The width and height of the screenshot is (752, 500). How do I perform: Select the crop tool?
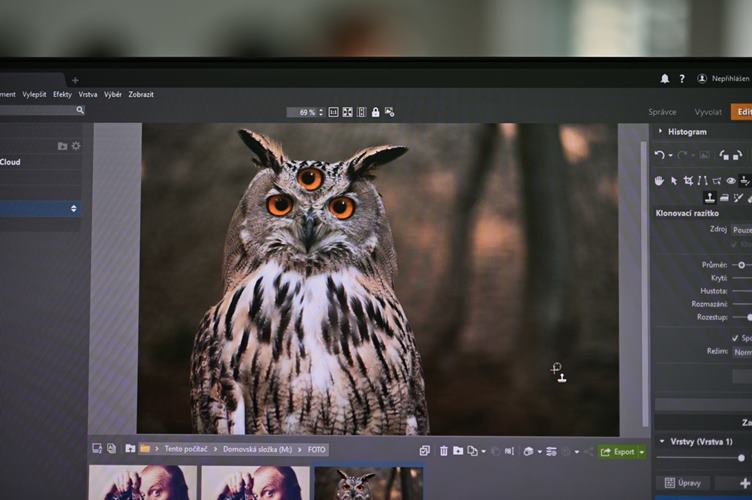[x=688, y=181]
